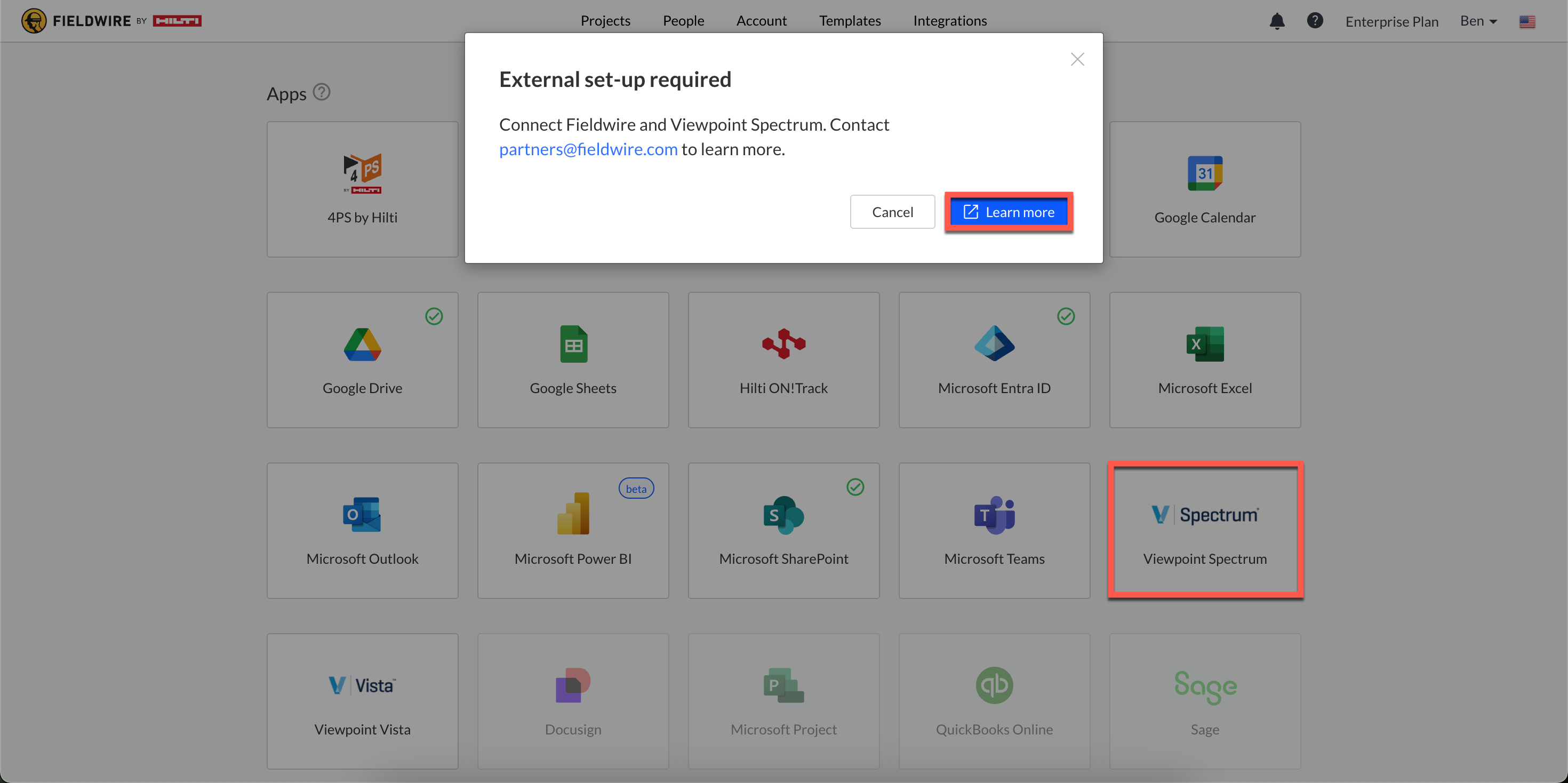Click Microsoft Entra ID connected checkmark

click(1065, 316)
